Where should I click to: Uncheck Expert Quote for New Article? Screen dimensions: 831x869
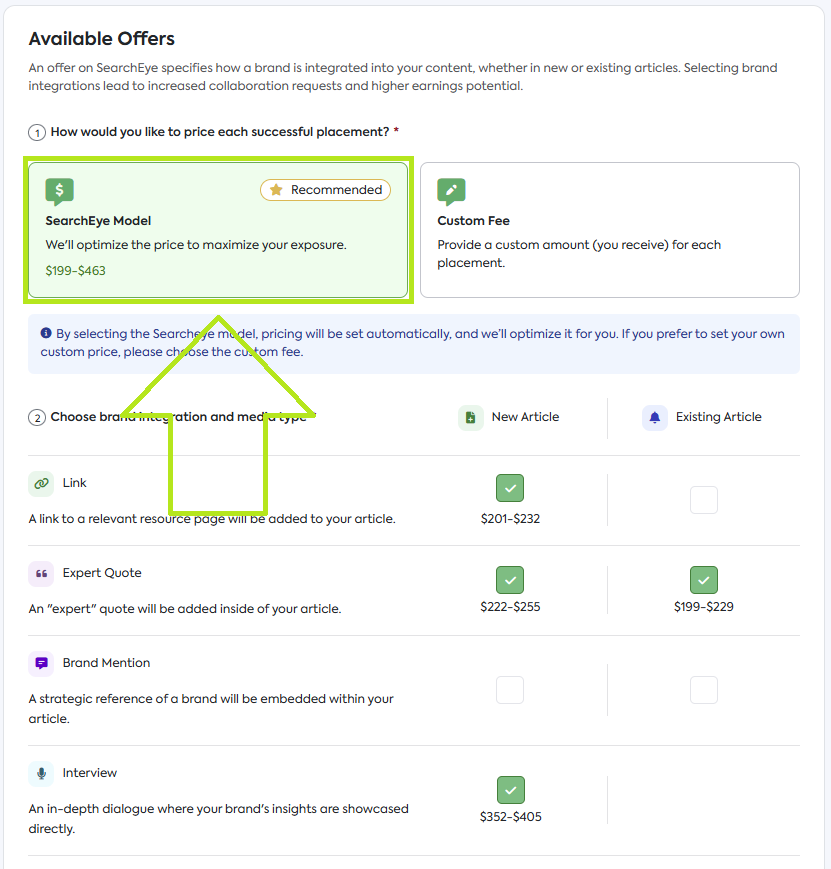pos(510,579)
